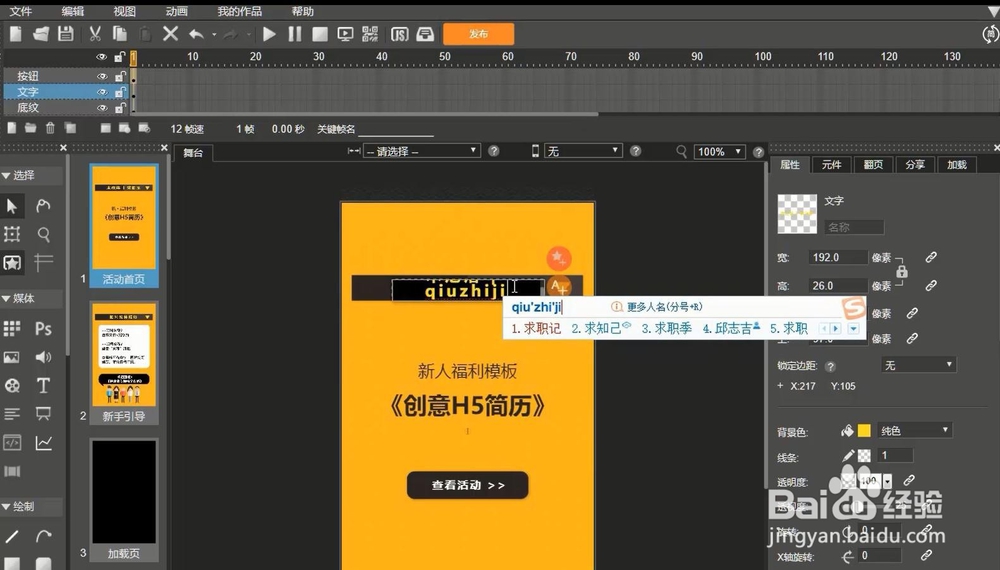Switch to the 翻页 tab

click(x=873, y=164)
